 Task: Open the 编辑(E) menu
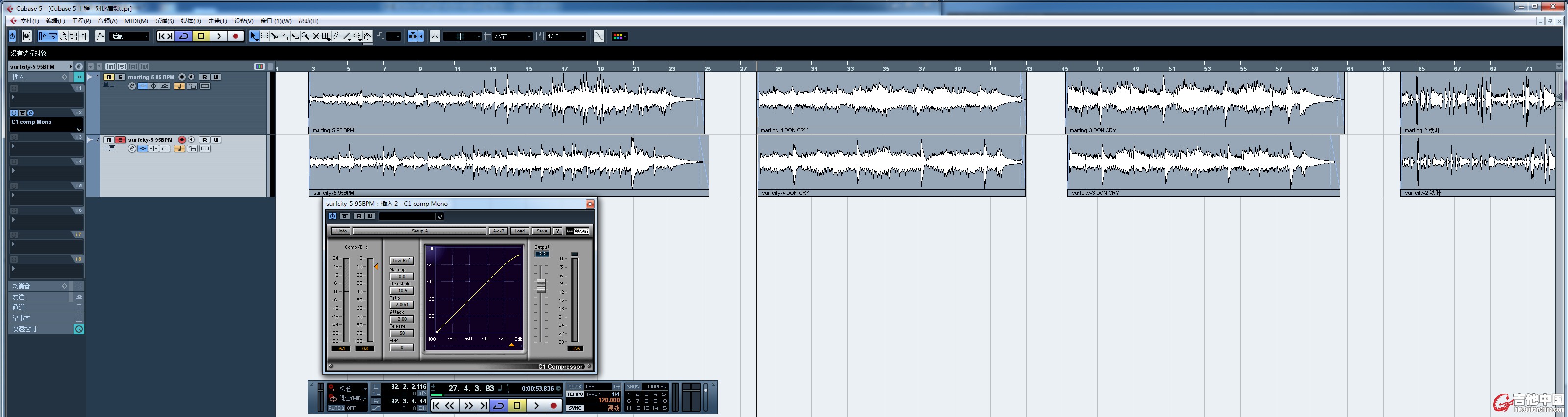(55, 21)
